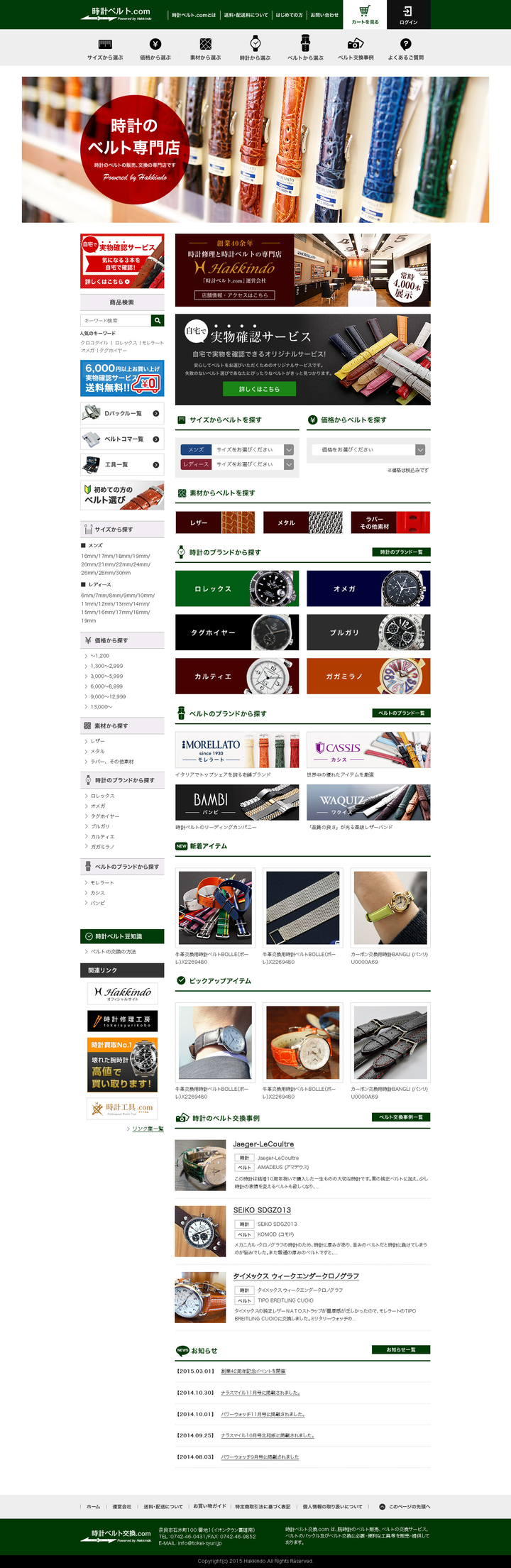Image resolution: width=511 pixels, height=1568 pixels.
Task: Select the browse by price yen icon
Action: (x=155, y=44)
